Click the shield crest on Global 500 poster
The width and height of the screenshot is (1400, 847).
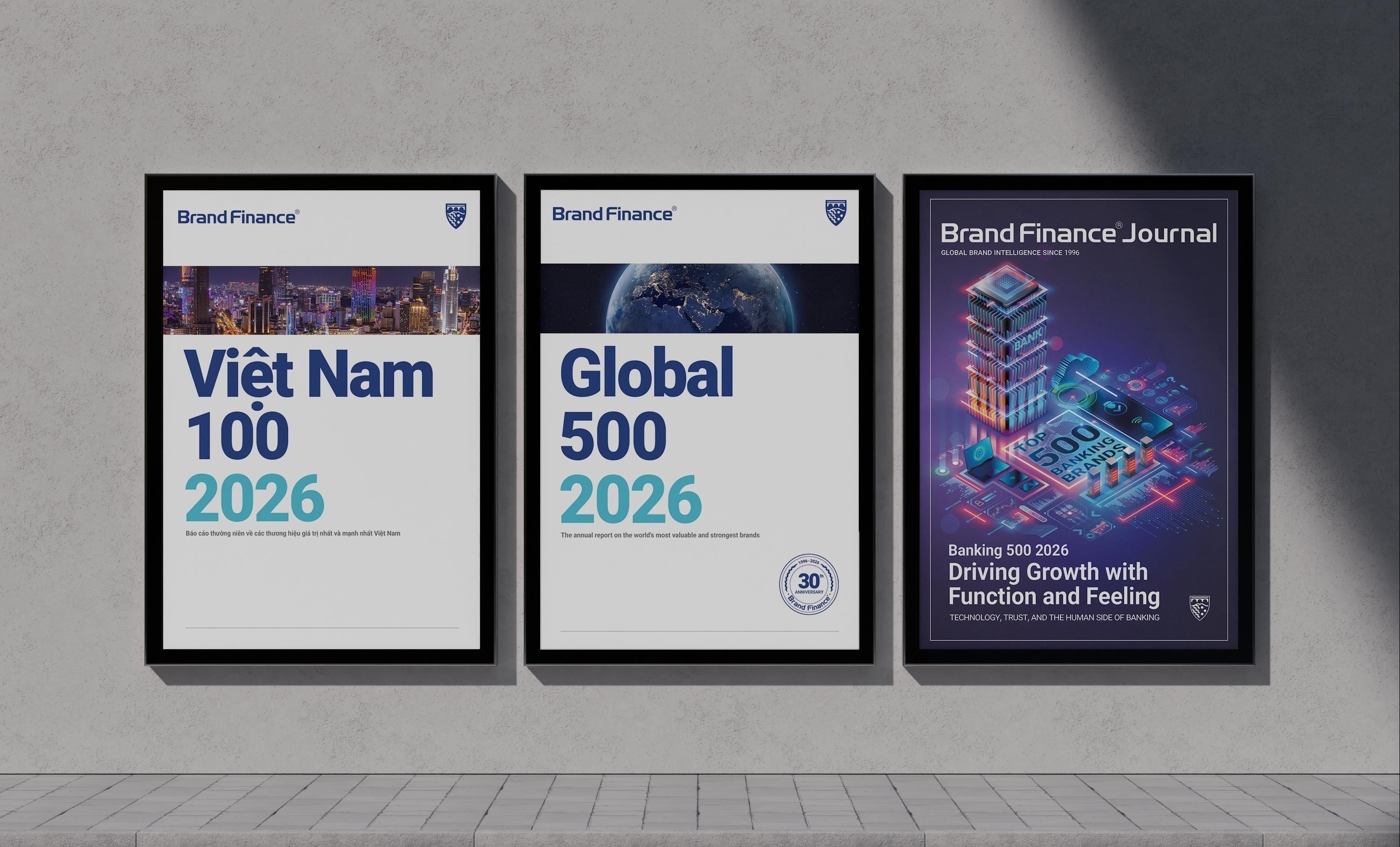tap(836, 213)
